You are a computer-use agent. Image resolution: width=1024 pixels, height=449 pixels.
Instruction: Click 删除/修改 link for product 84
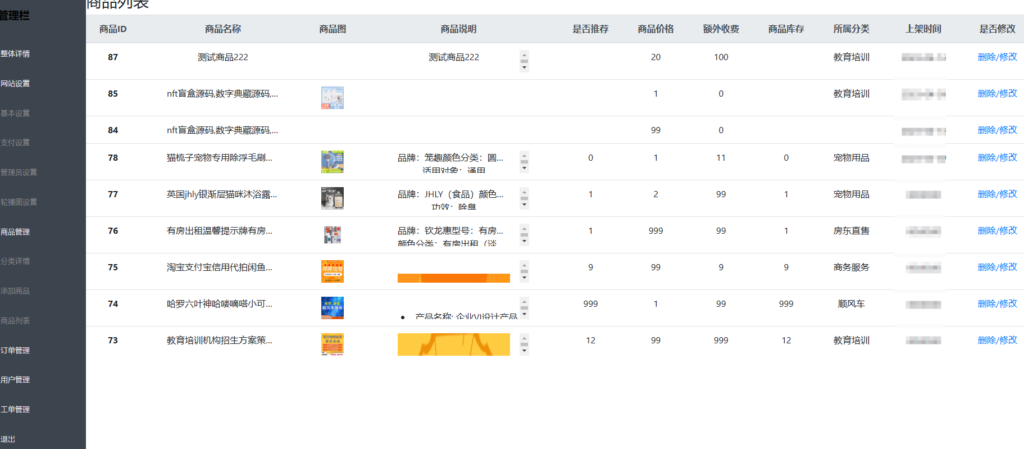[997, 130]
